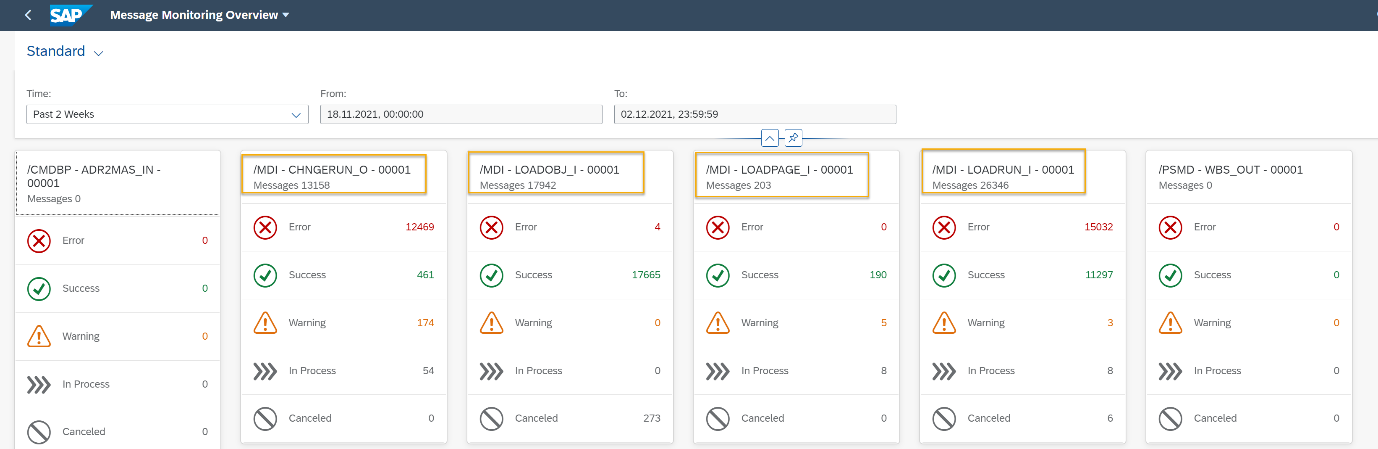The height and width of the screenshot is (449, 1378).
Task: Open canceled count 273 in LOADOBJ_I
Action: coord(652,419)
